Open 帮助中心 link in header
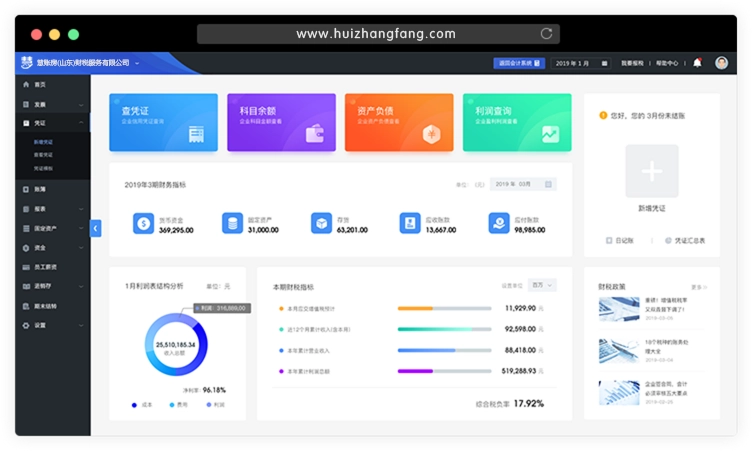 (x=667, y=63)
